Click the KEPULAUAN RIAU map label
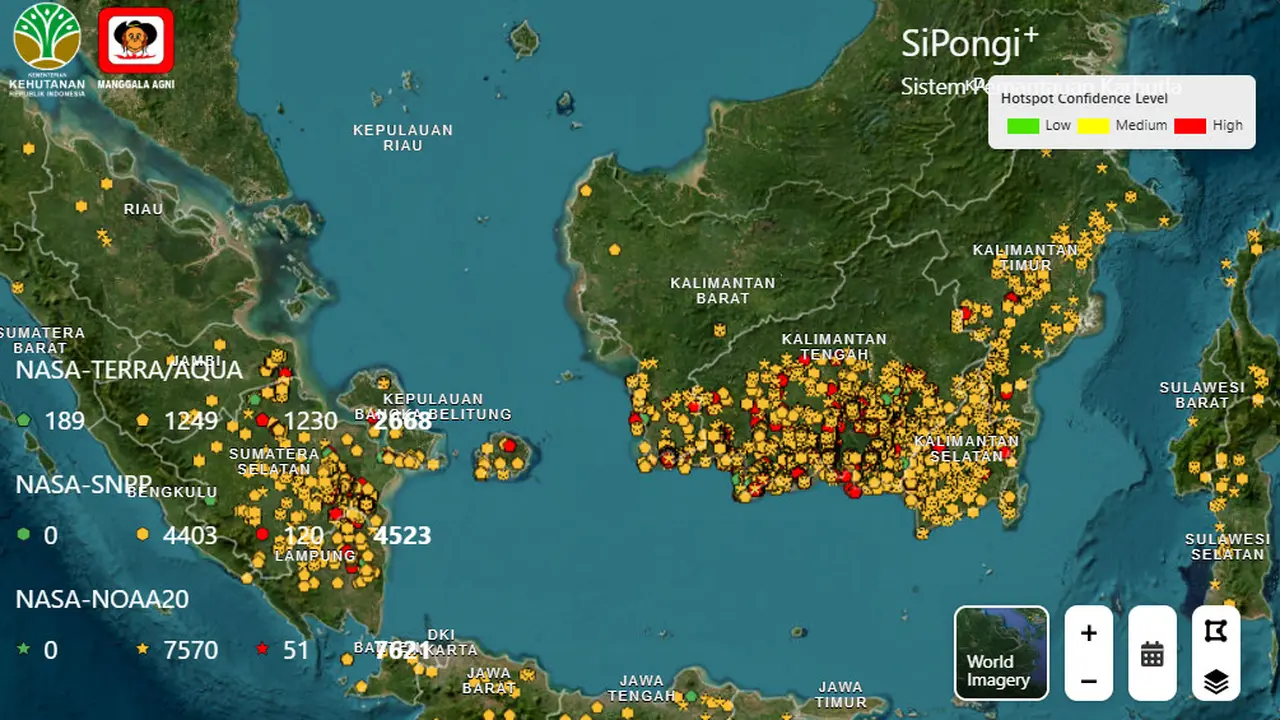 (403, 138)
